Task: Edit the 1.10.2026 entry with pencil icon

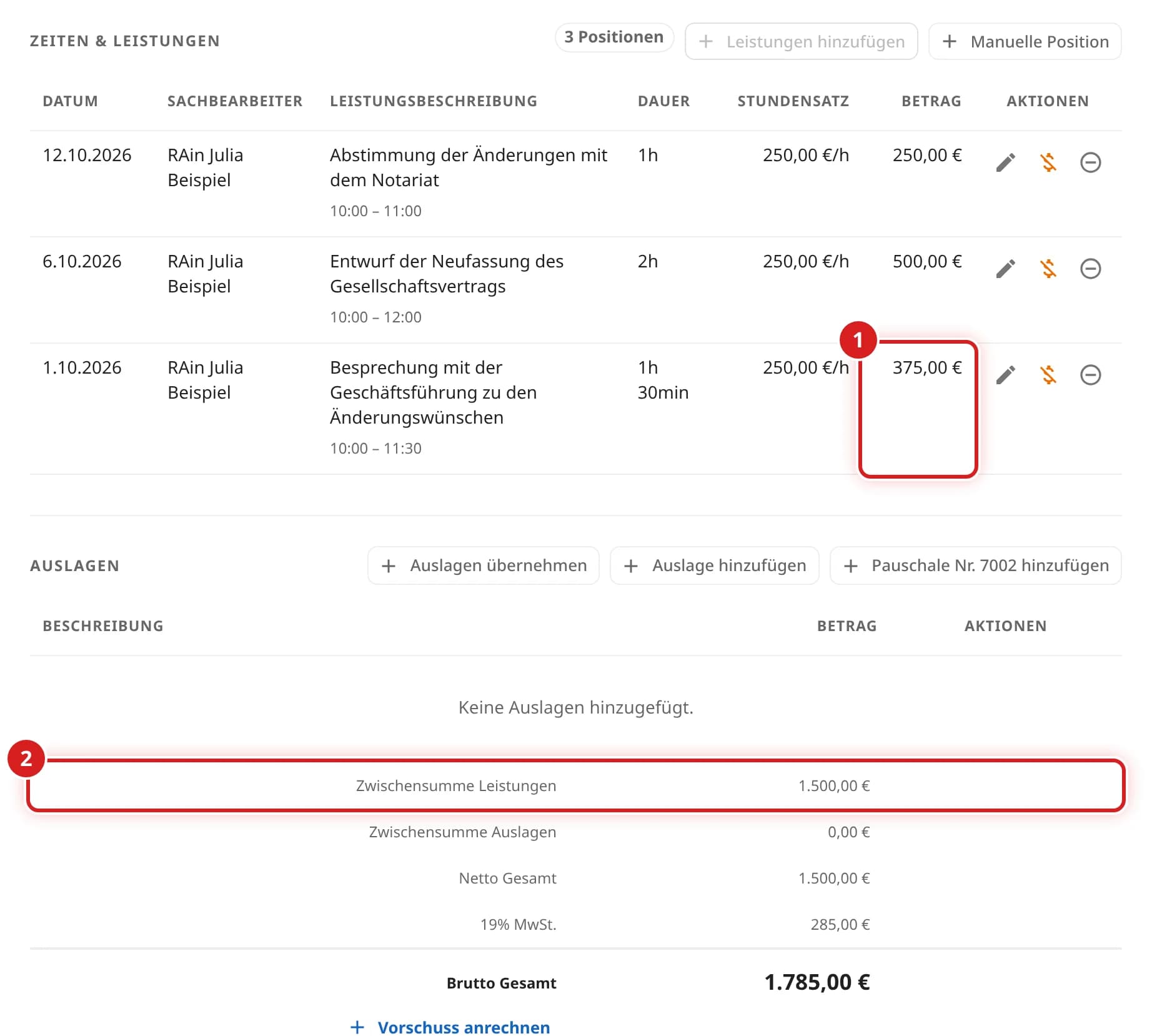Action: [1005, 375]
